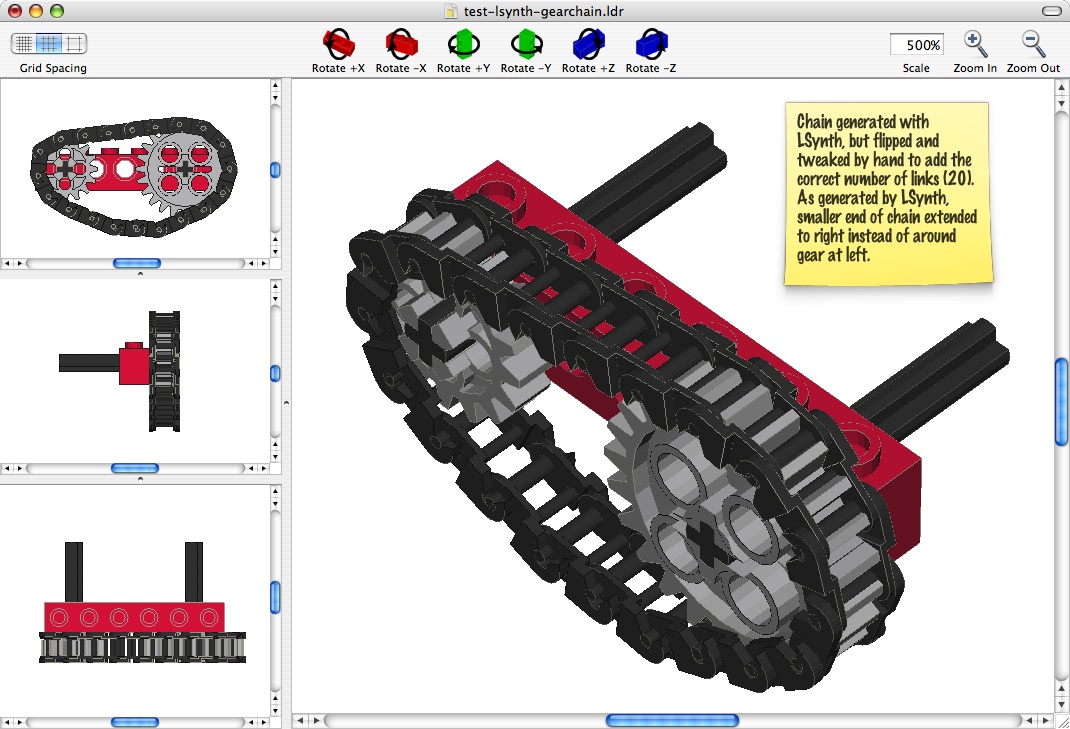Click the topmost up arrow of main vertical scrollbar
This screenshot has width=1070, height=729.
pos(1061,88)
